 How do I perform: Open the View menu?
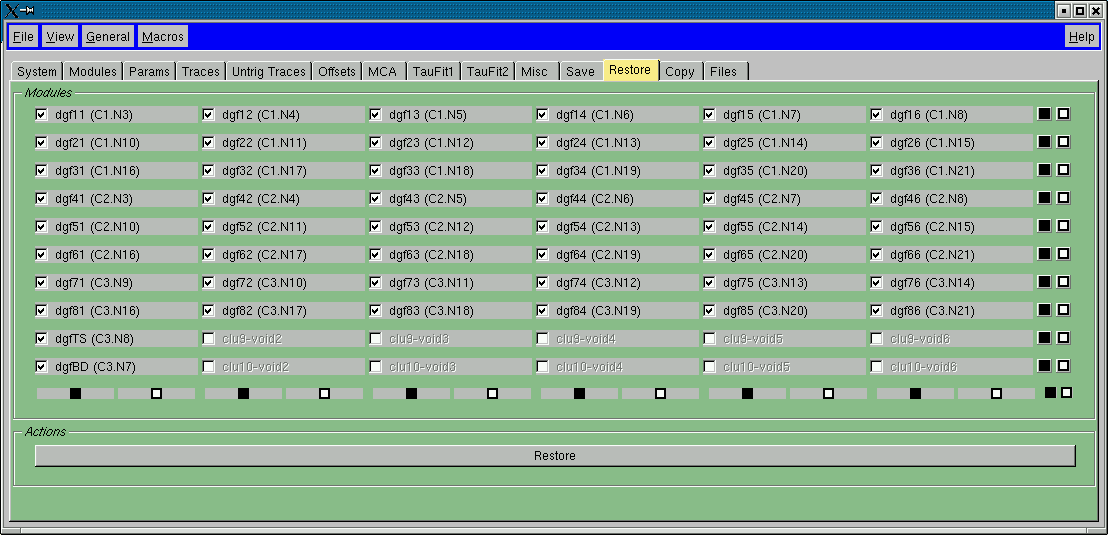pyautogui.click(x=60, y=37)
